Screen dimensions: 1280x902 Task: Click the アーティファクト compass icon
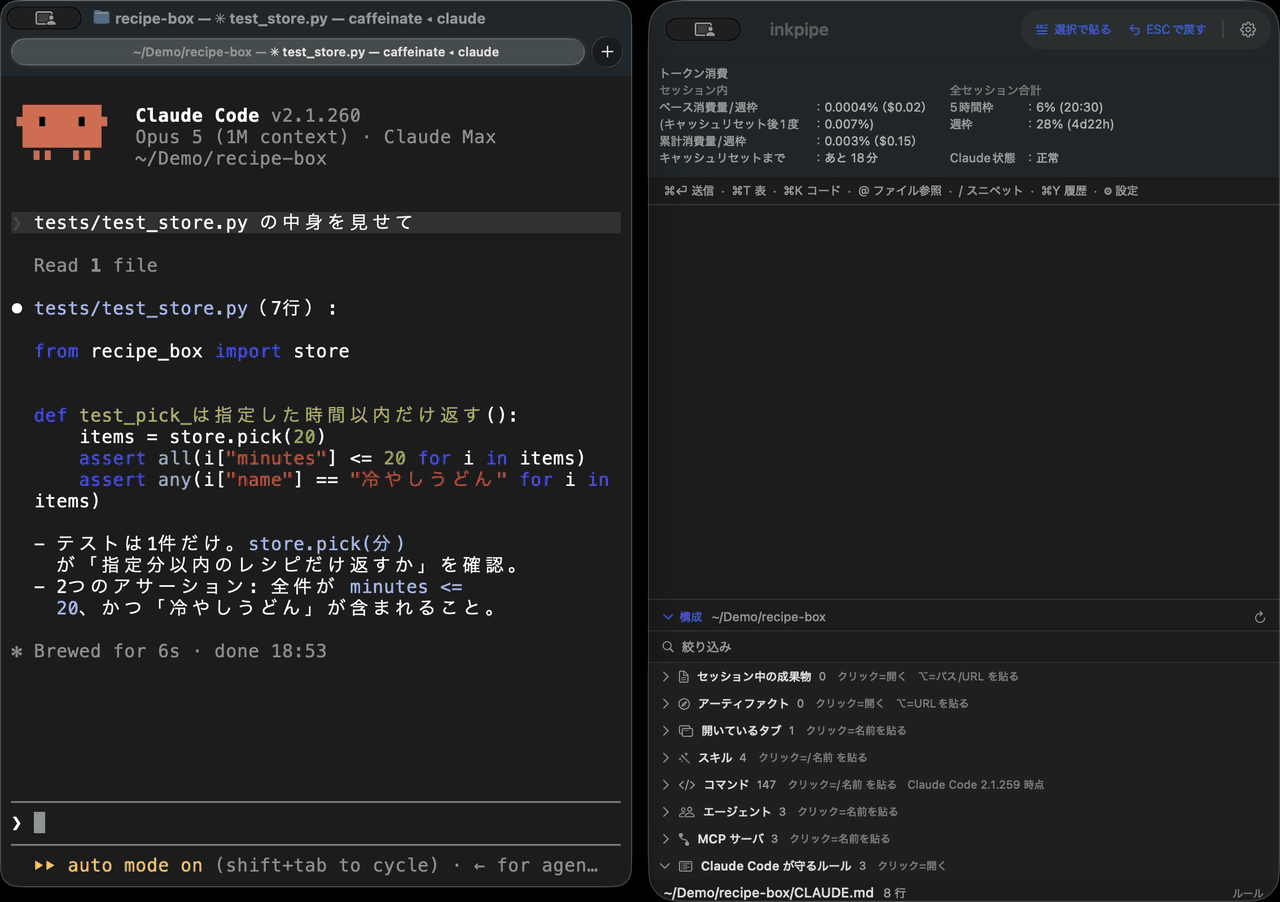pyautogui.click(x=684, y=704)
